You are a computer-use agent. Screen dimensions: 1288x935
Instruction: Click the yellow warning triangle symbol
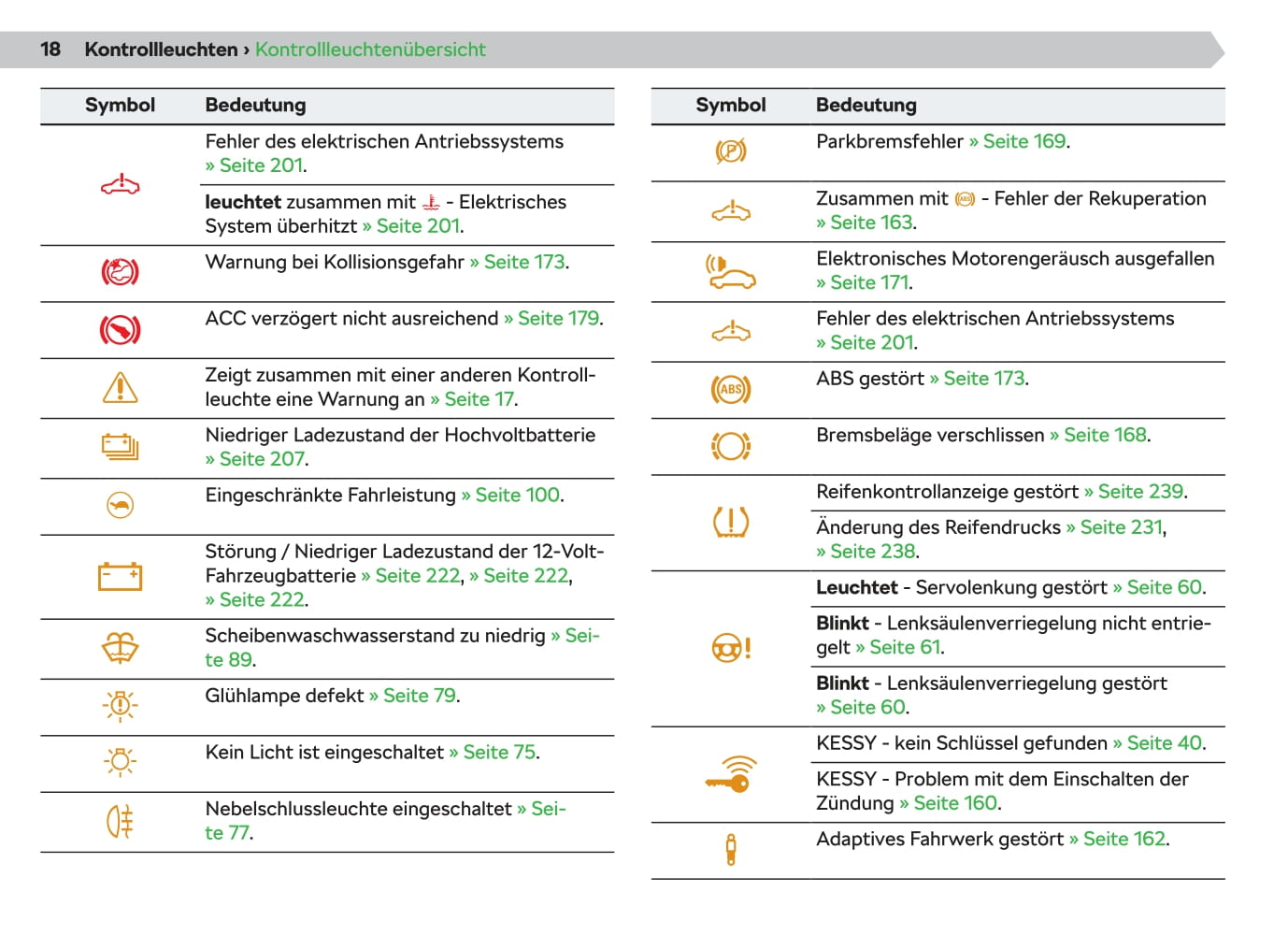tap(120, 387)
